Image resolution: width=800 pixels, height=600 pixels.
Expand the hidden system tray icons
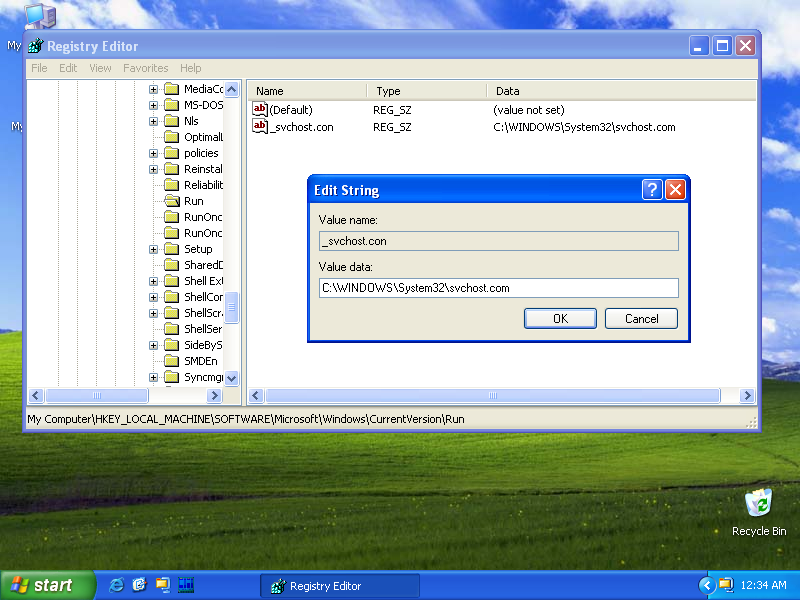click(707, 585)
